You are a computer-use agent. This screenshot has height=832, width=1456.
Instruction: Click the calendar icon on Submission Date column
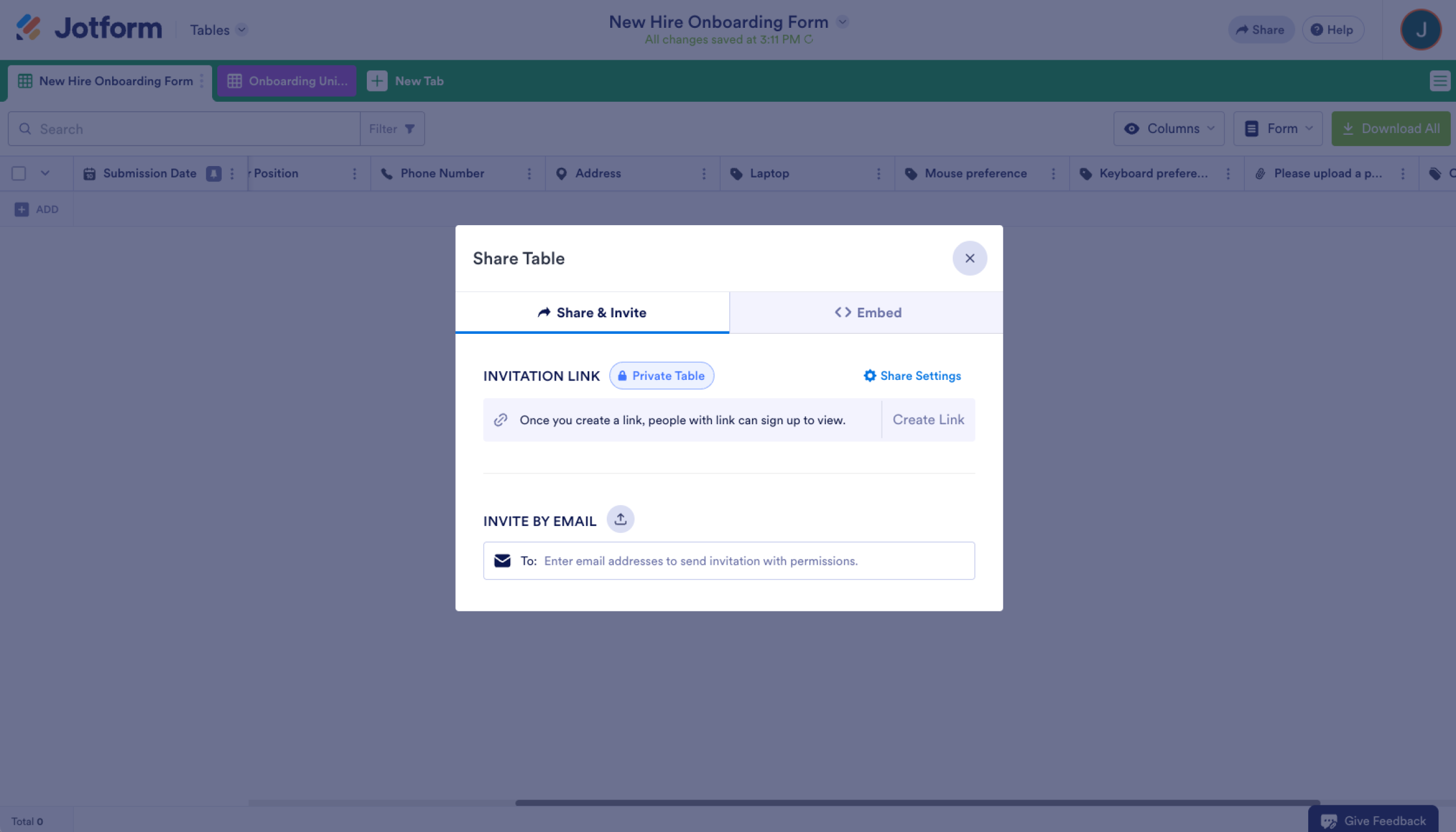(x=90, y=173)
